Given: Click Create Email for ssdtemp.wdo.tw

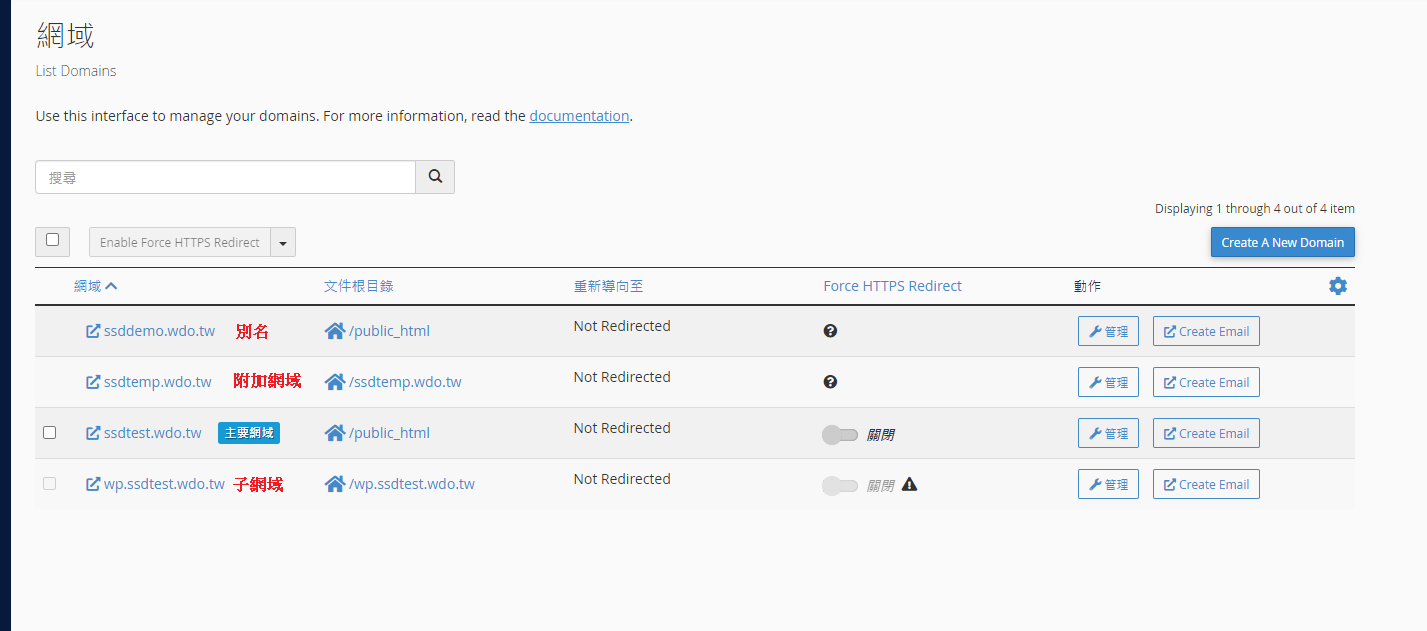Looking at the screenshot, I should click(1206, 382).
